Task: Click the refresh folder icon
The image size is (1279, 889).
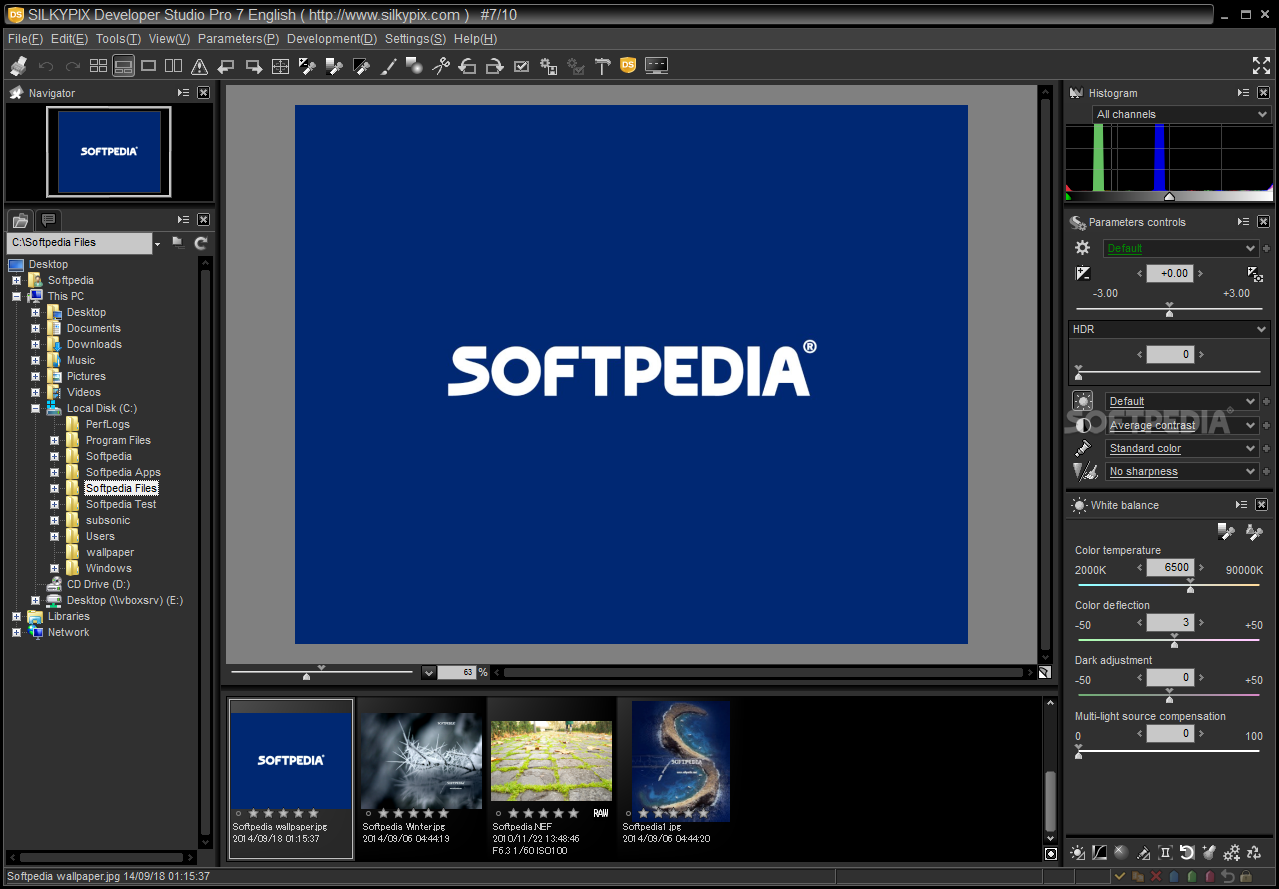Action: (201, 243)
